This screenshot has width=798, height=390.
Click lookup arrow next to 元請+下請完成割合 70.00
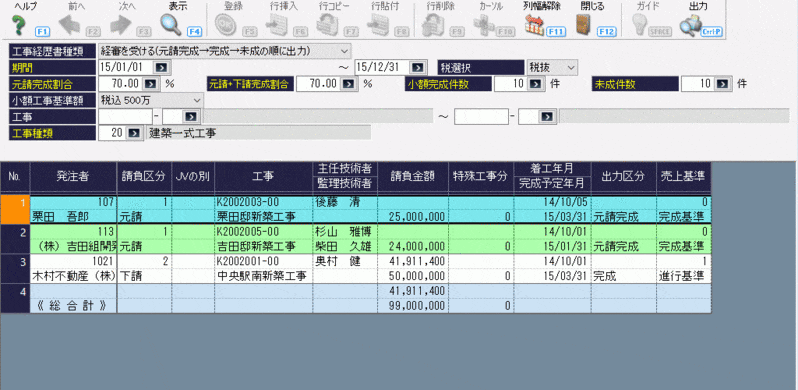[348, 84]
